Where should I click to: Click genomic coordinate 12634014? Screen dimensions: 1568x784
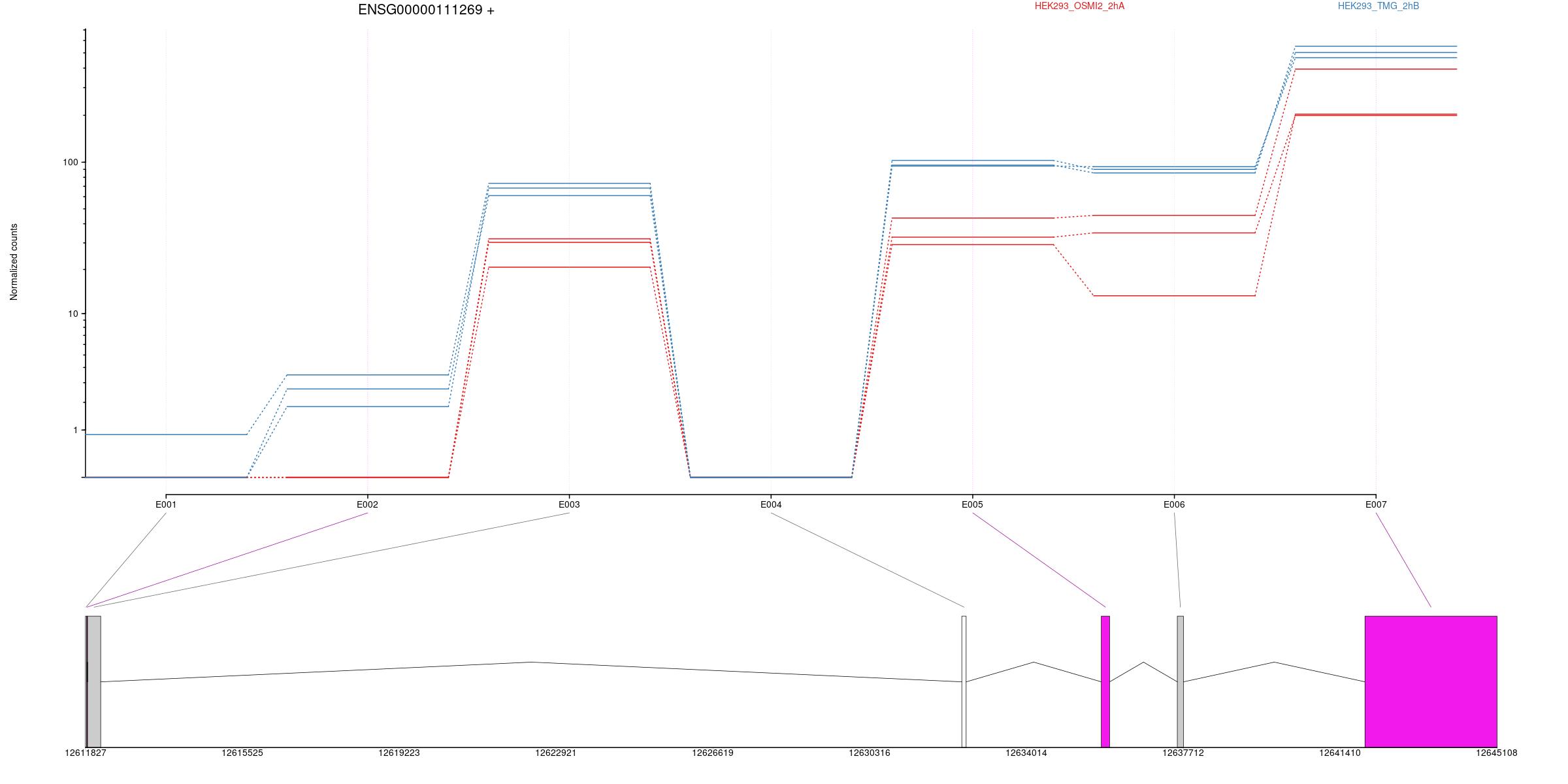(1026, 753)
